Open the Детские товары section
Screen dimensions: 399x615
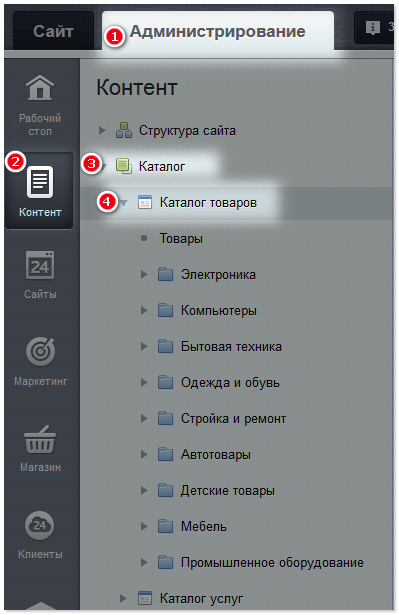click(x=228, y=491)
